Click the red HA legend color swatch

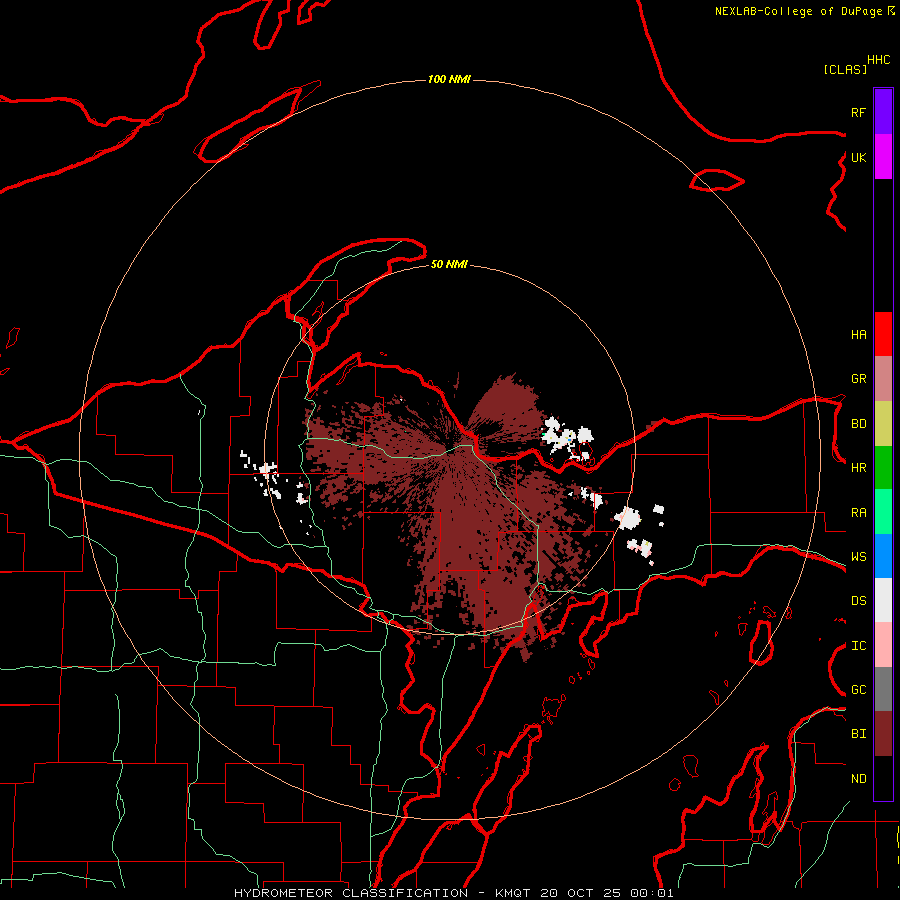click(883, 334)
